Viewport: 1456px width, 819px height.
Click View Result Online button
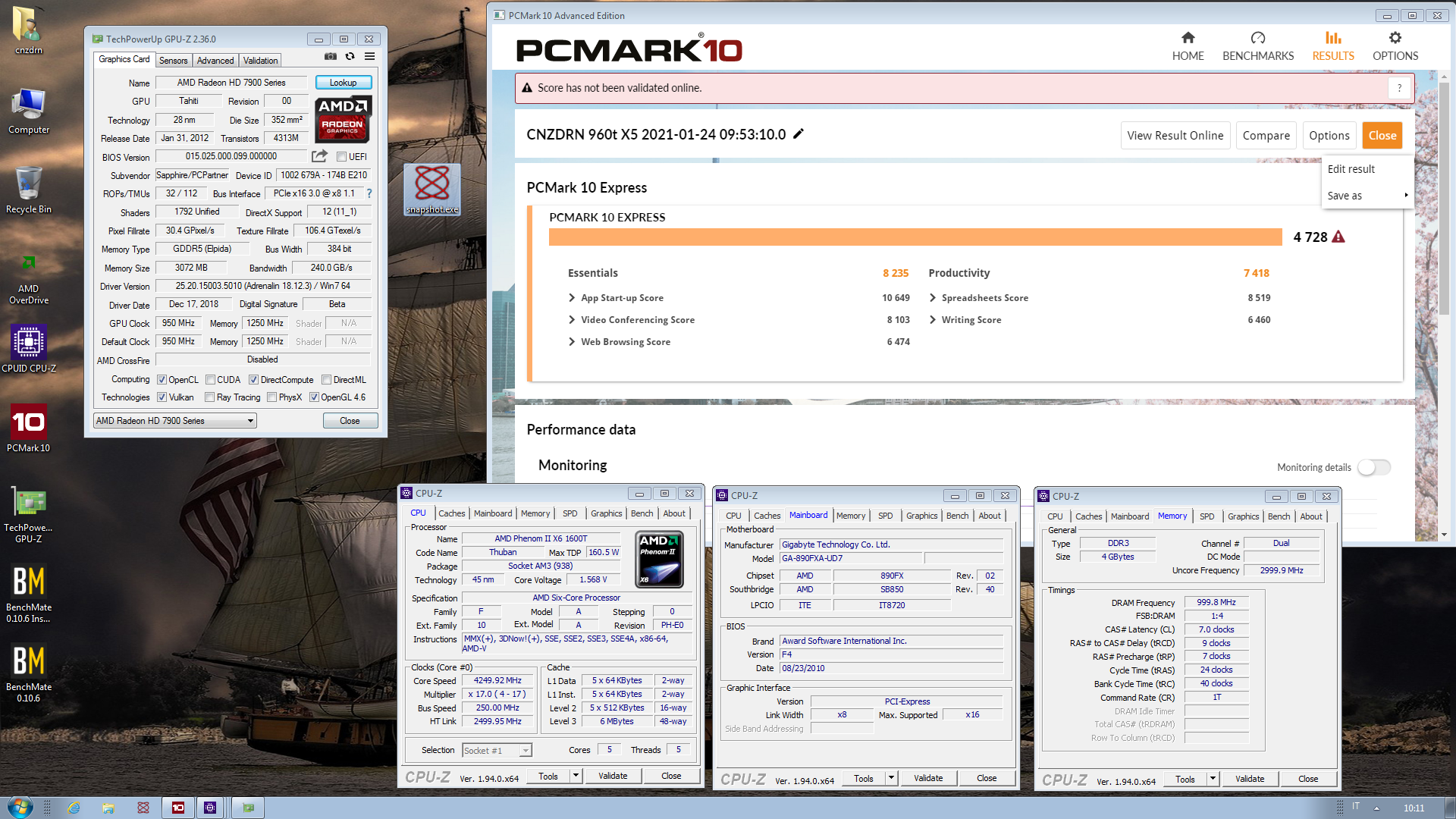click(x=1175, y=136)
